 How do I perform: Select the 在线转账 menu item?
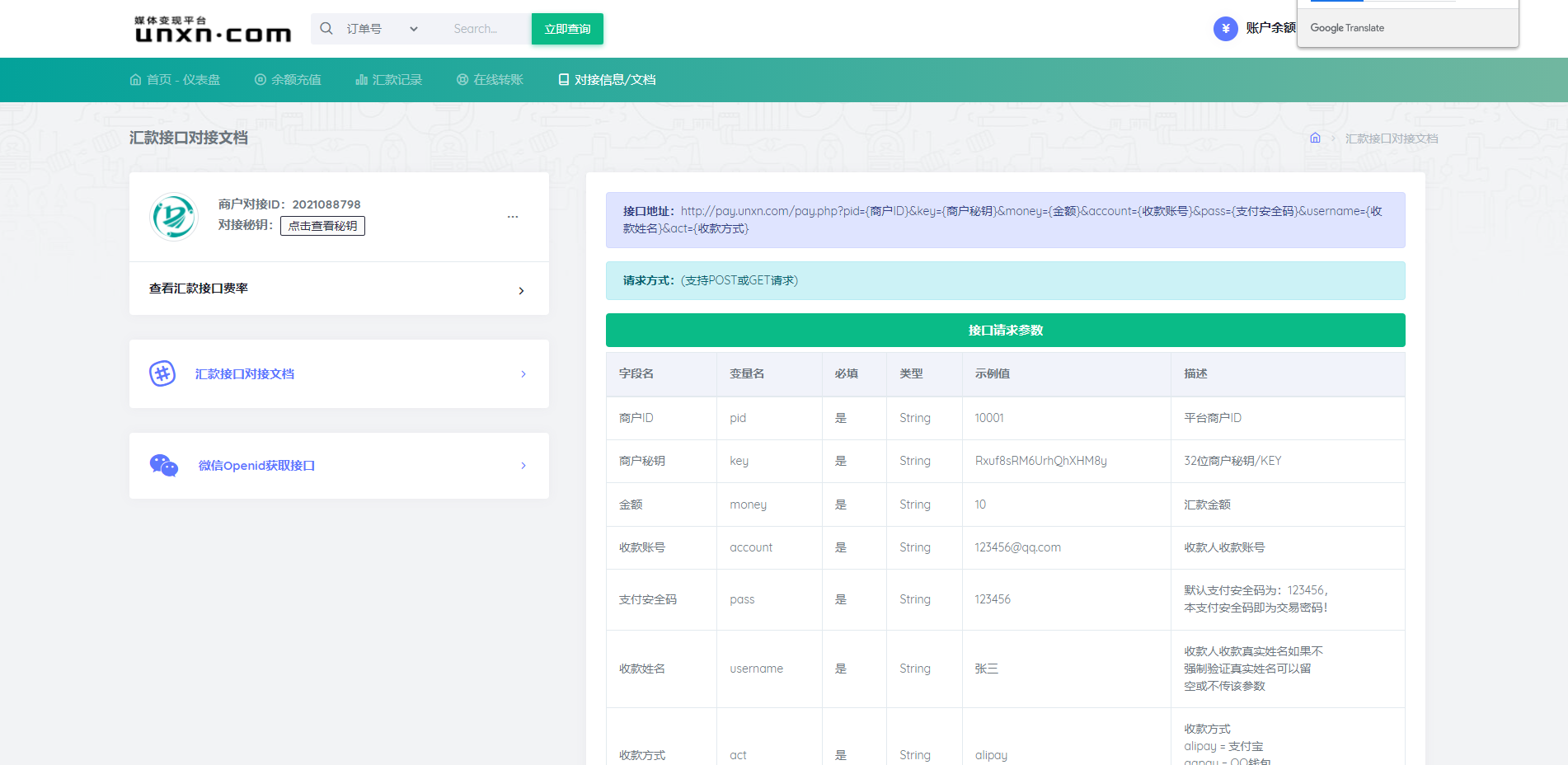click(490, 80)
